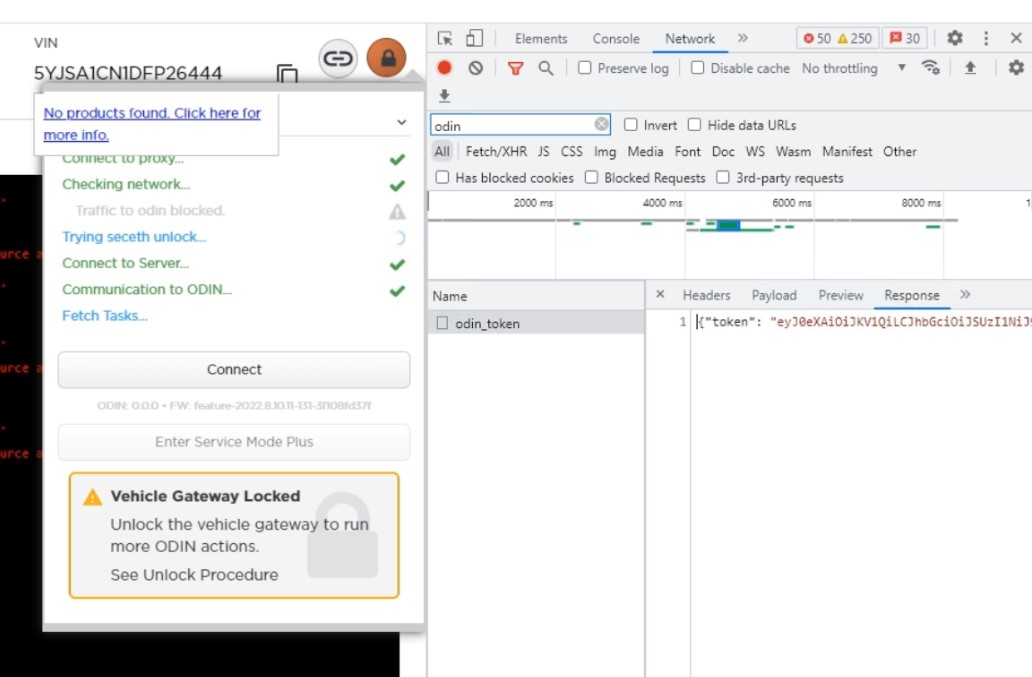Expand more DevTools tabs chevron
The image size is (1032, 677).
[x=743, y=38]
